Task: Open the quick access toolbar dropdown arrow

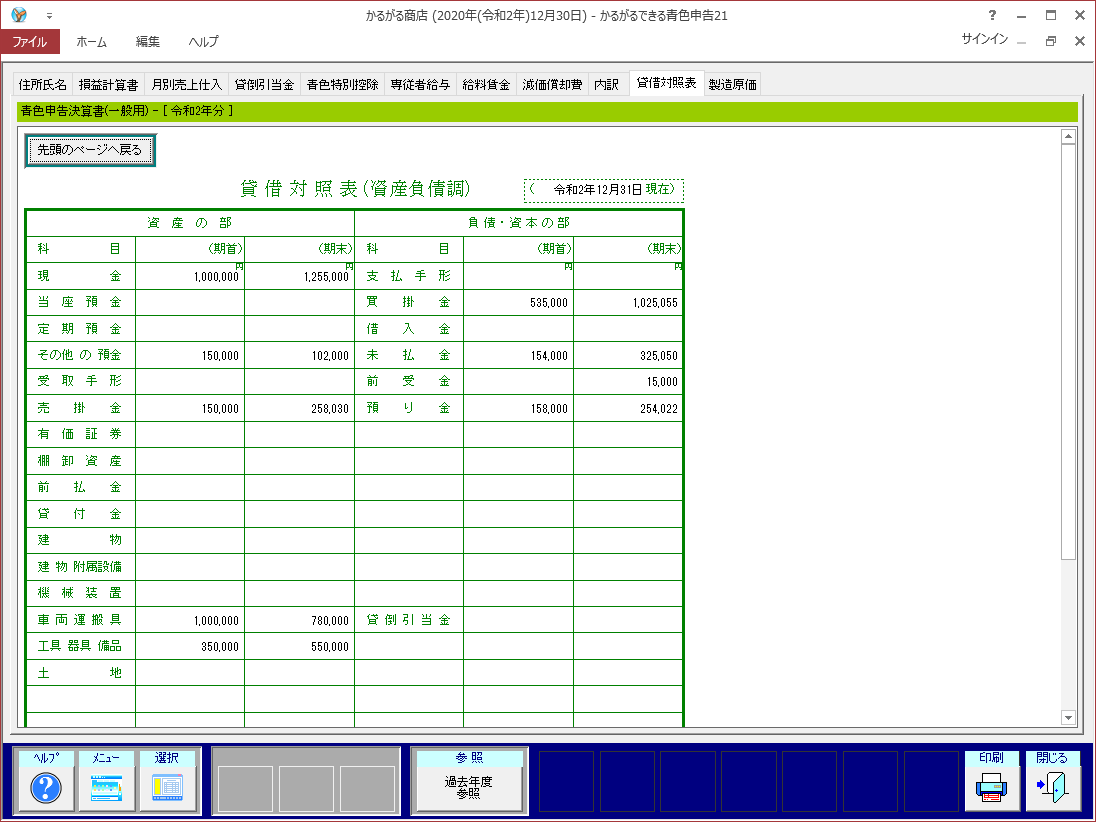Action: tap(50, 15)
